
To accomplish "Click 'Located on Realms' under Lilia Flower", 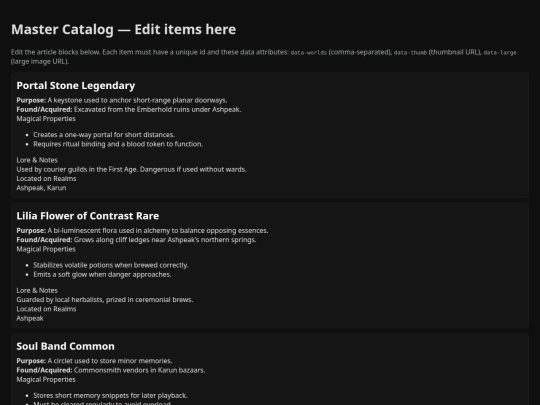I will [x=46, y=309].
